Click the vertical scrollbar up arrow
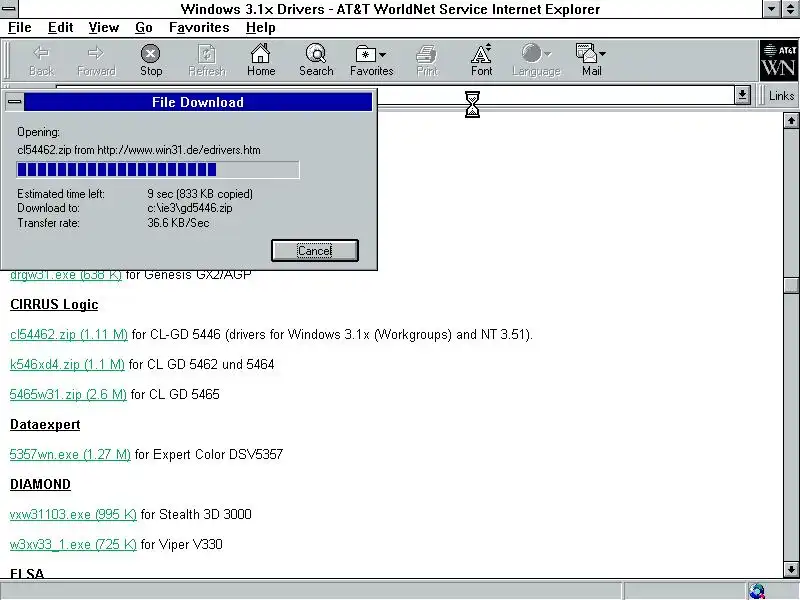This screenshot has width=800, height=600. pos(791,120)
